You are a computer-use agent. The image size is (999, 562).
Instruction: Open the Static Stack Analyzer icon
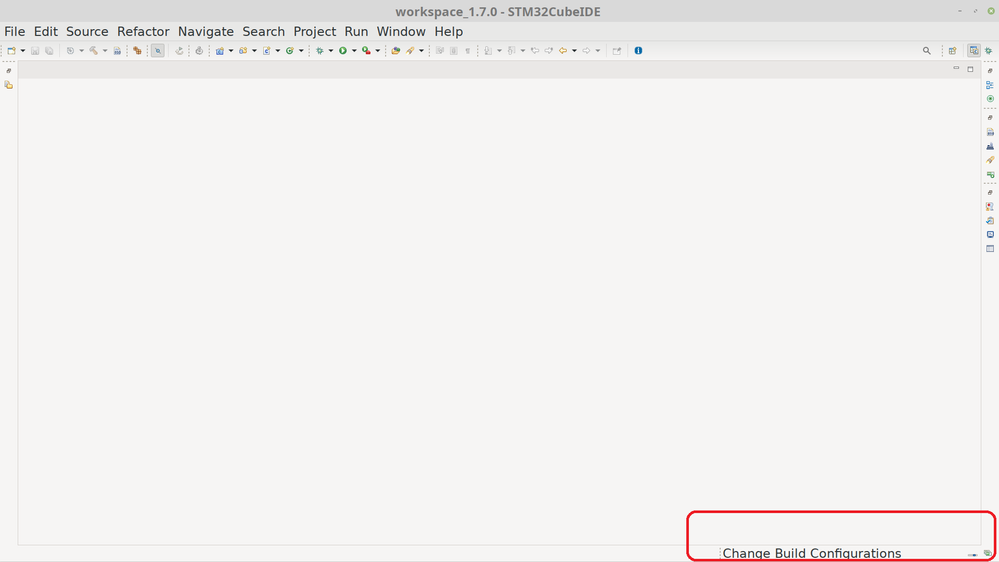tap(989, 146)
